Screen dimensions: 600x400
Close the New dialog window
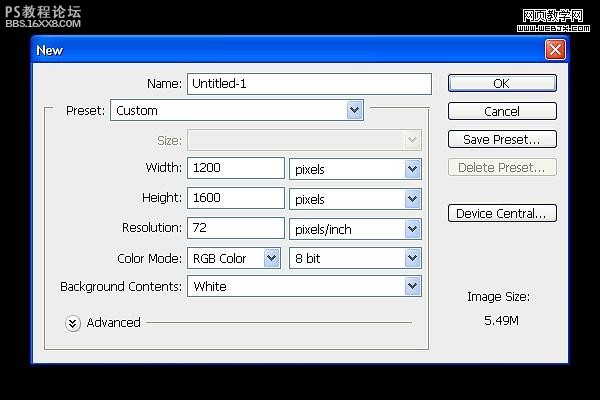(555, 49)
